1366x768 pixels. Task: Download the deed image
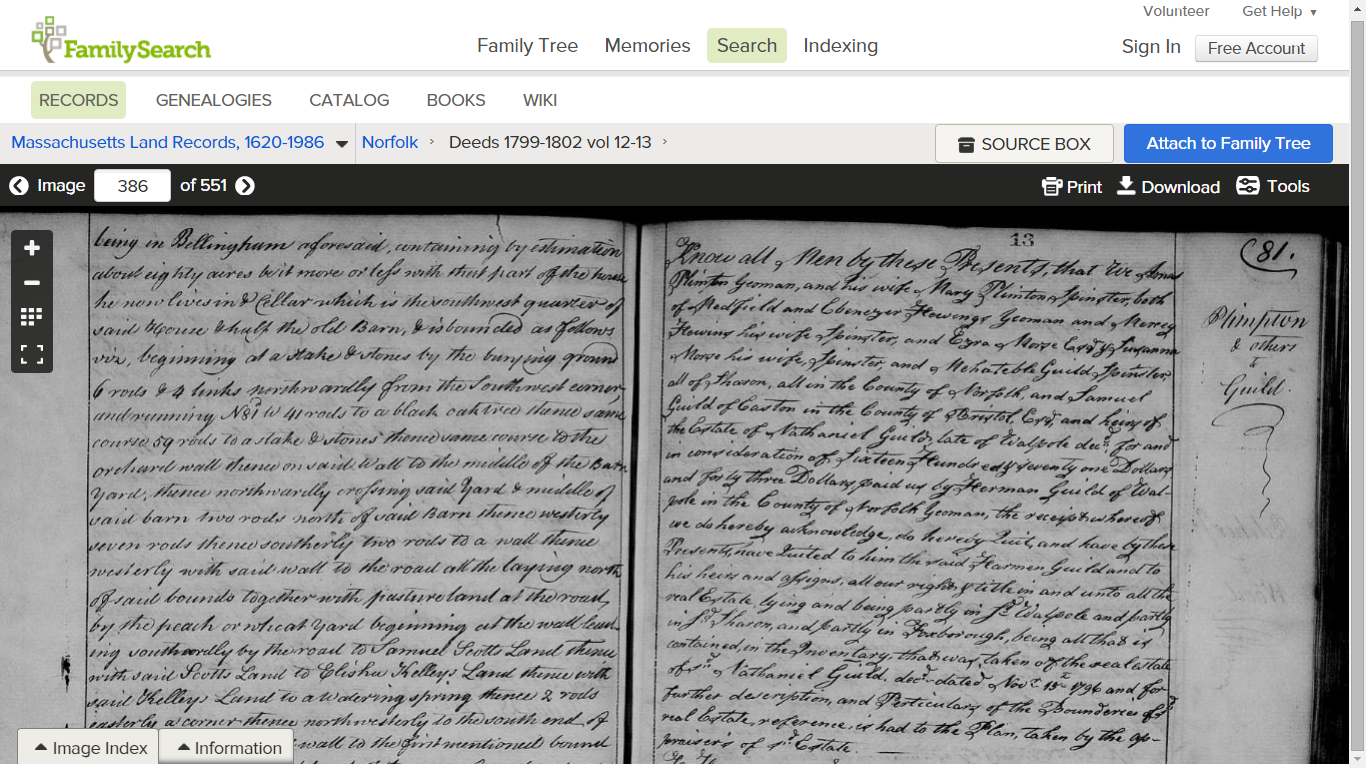coord(1167,186)
